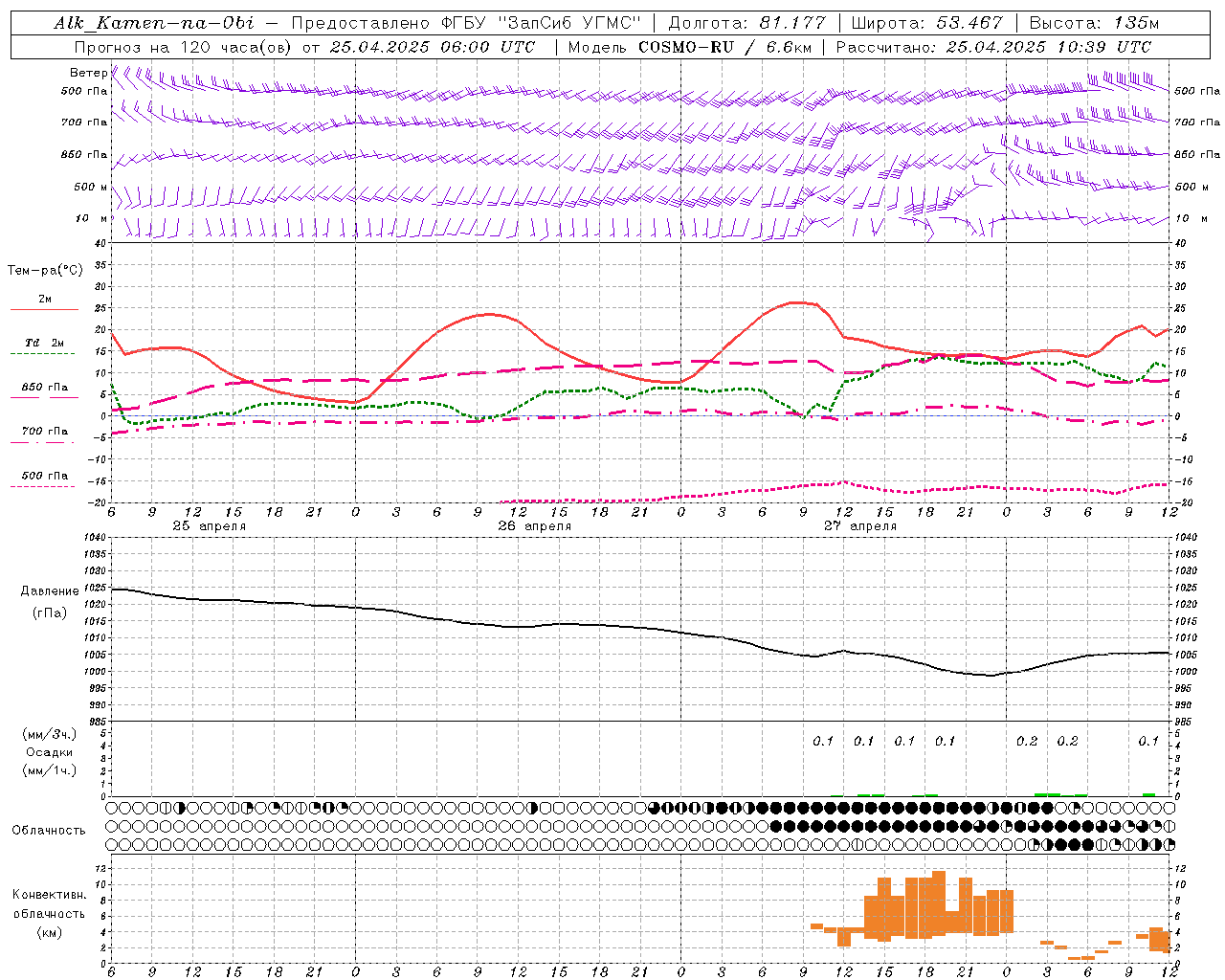Click the 700 гПа temperature legend label
The height and width of the screenshot is (980, 1225).
click(45, 431)
